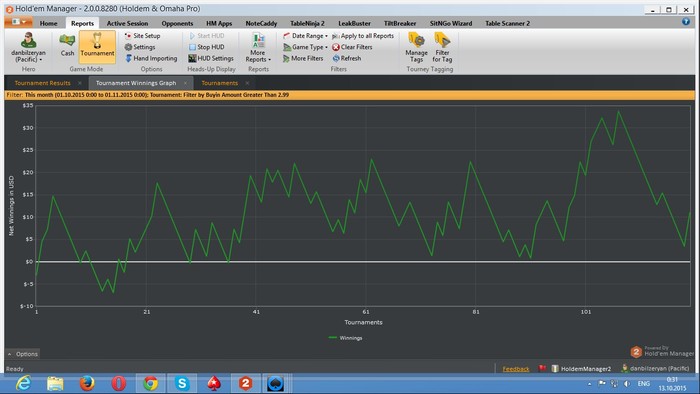Viewport: 700px width, 394px height.
Task: Open Hand Importing options
Action: 151,58
